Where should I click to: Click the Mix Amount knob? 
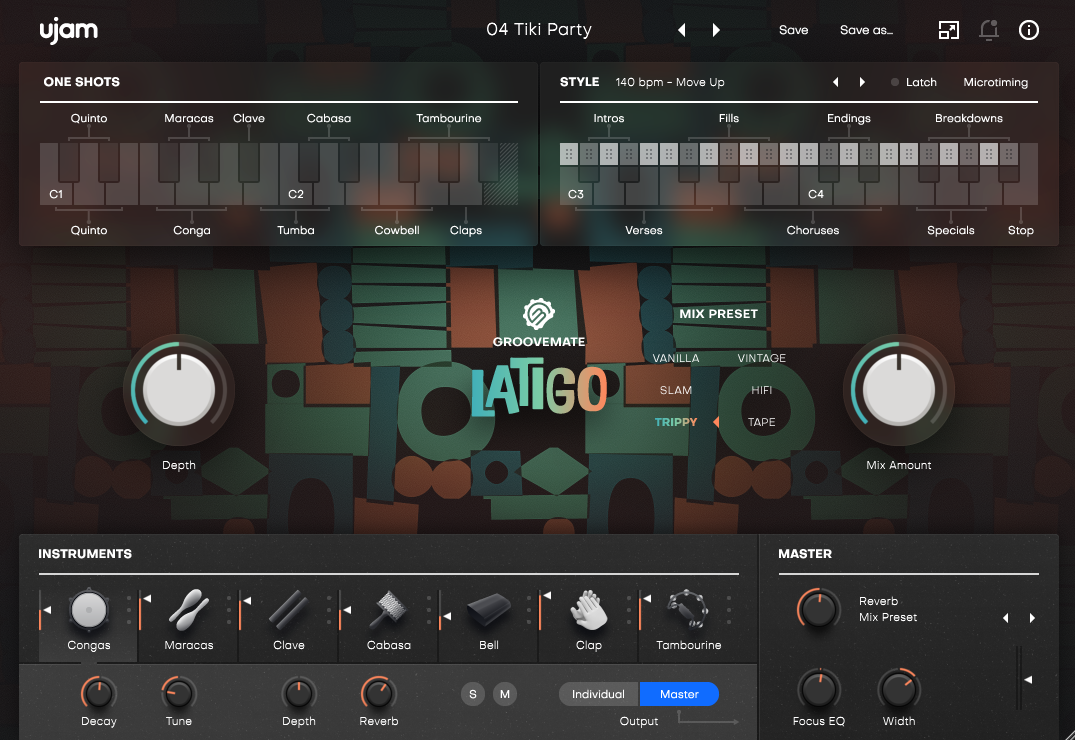click(898, 390)
